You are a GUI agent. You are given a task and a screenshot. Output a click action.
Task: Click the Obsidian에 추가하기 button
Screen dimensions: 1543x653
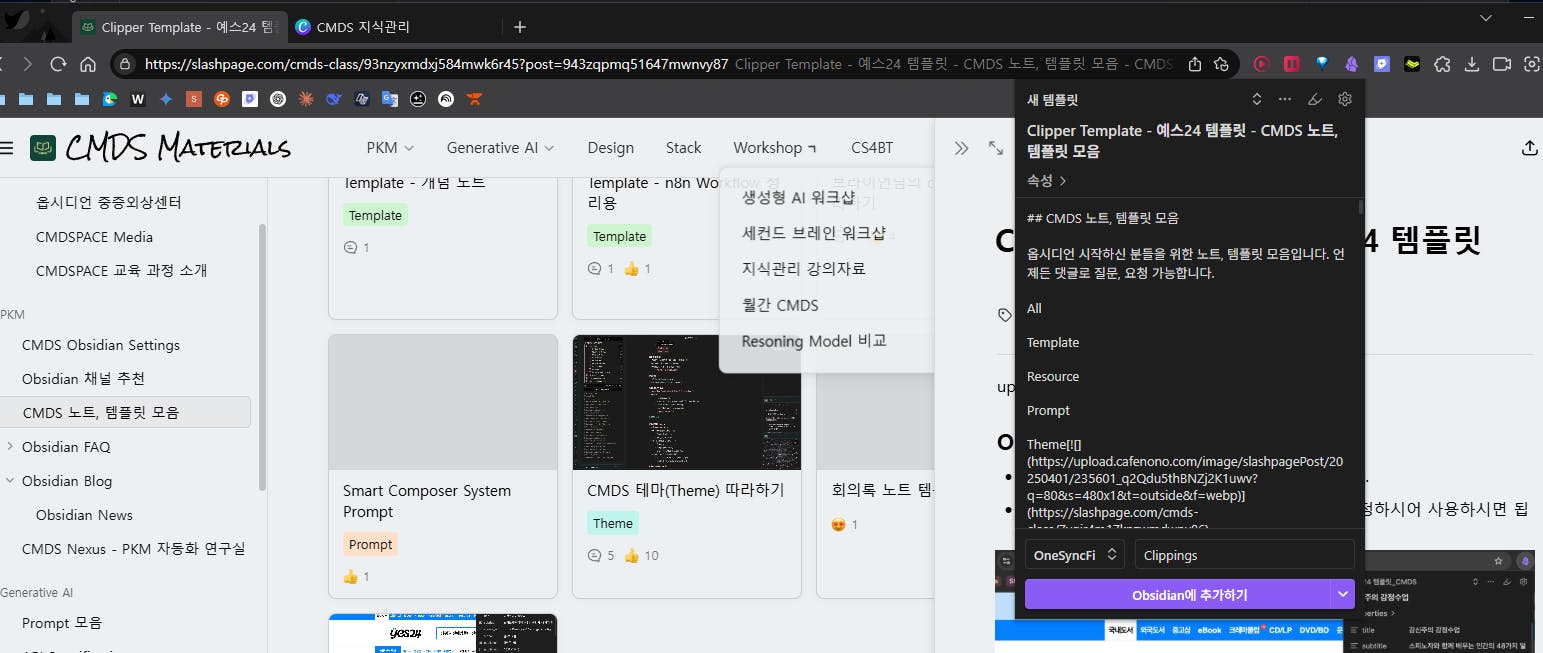[1179, 594]
